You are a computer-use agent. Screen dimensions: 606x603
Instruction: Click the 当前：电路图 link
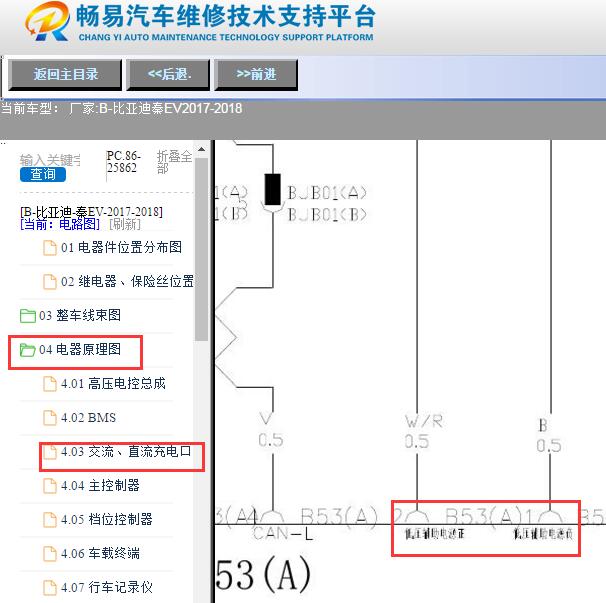click(60, 224)
